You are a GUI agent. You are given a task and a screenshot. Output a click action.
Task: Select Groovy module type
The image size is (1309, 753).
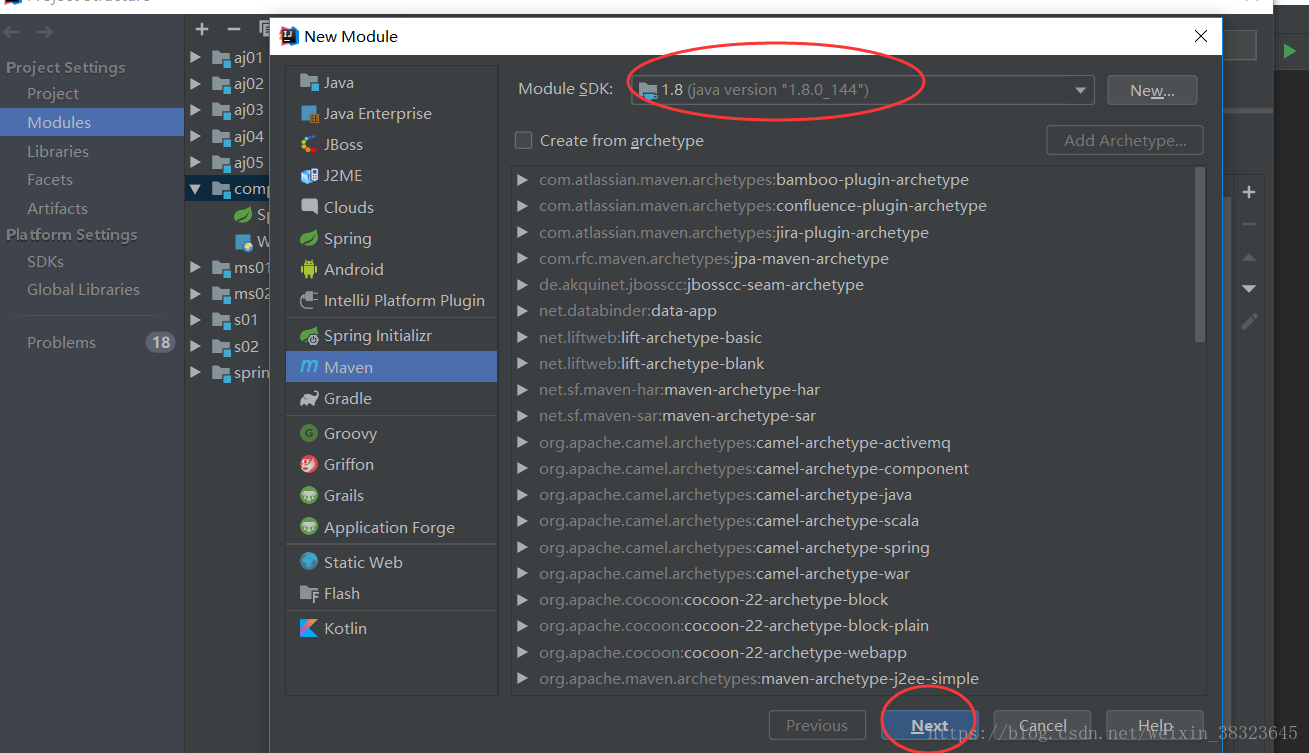tap(391, 433)
